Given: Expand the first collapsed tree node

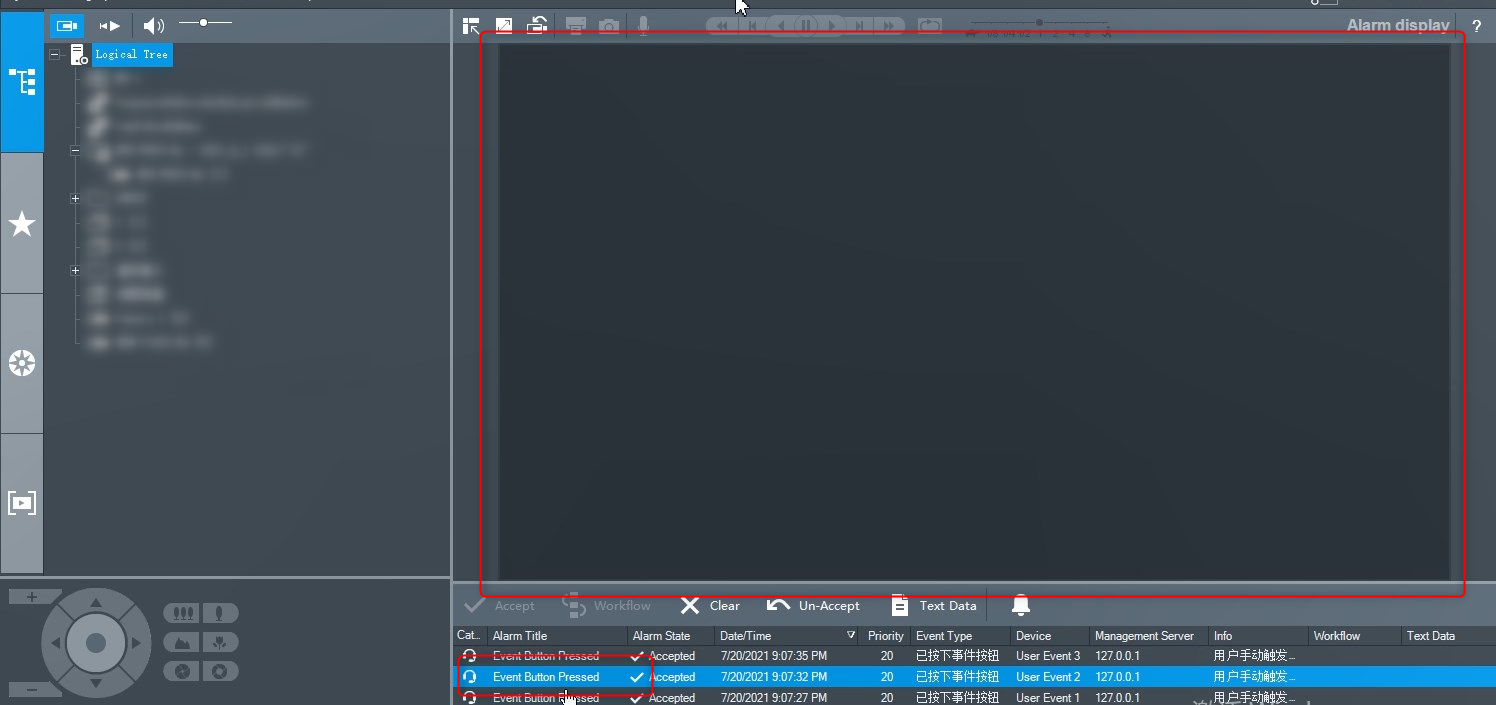Looking at the screenshot, I should tap(75, 199).
